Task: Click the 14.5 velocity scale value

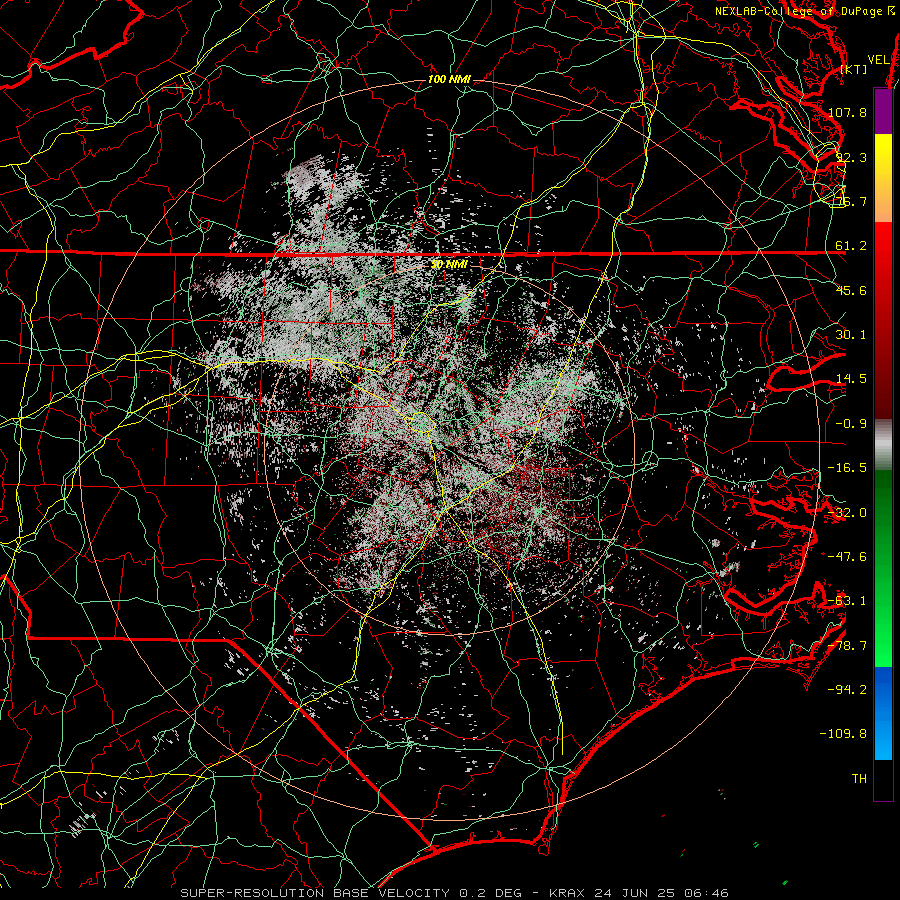Action: [851, 379]
